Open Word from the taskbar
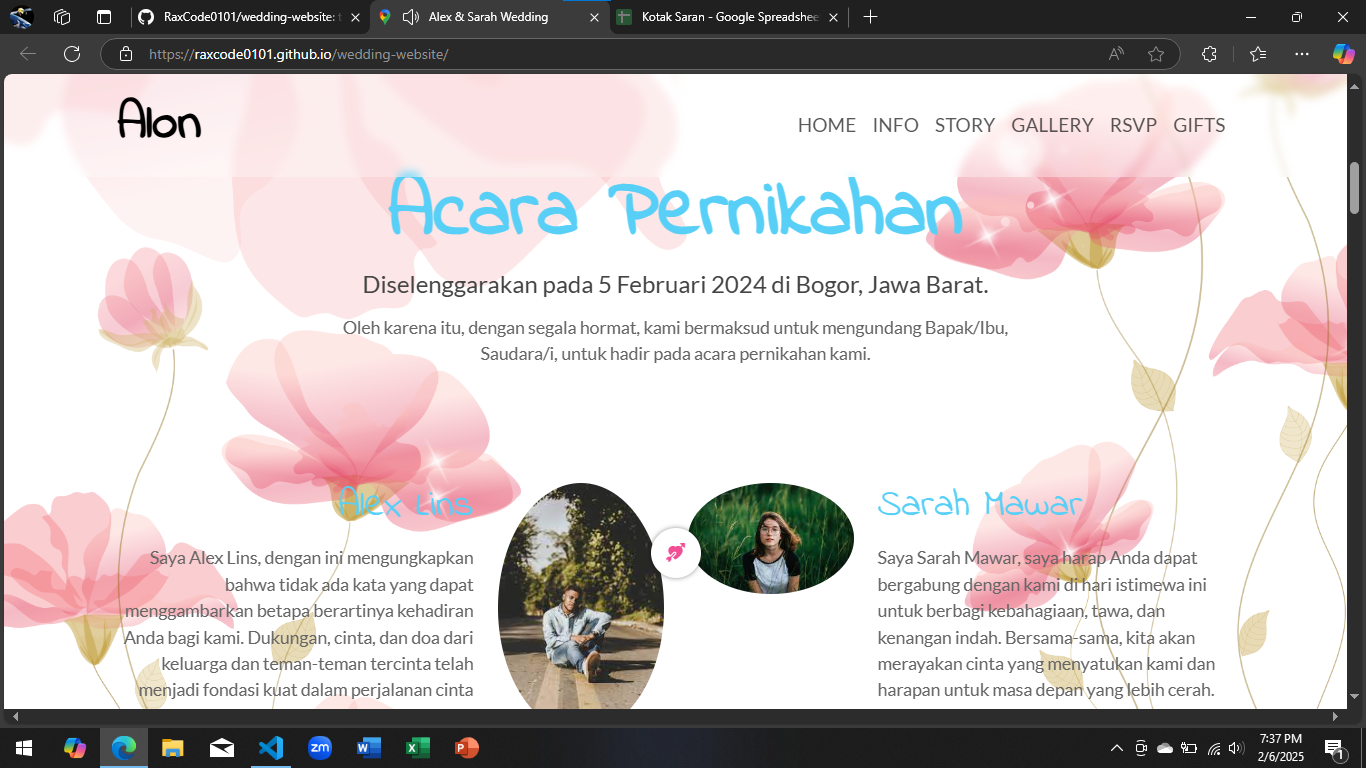1366x768 pixels. [x=369, y=747]
